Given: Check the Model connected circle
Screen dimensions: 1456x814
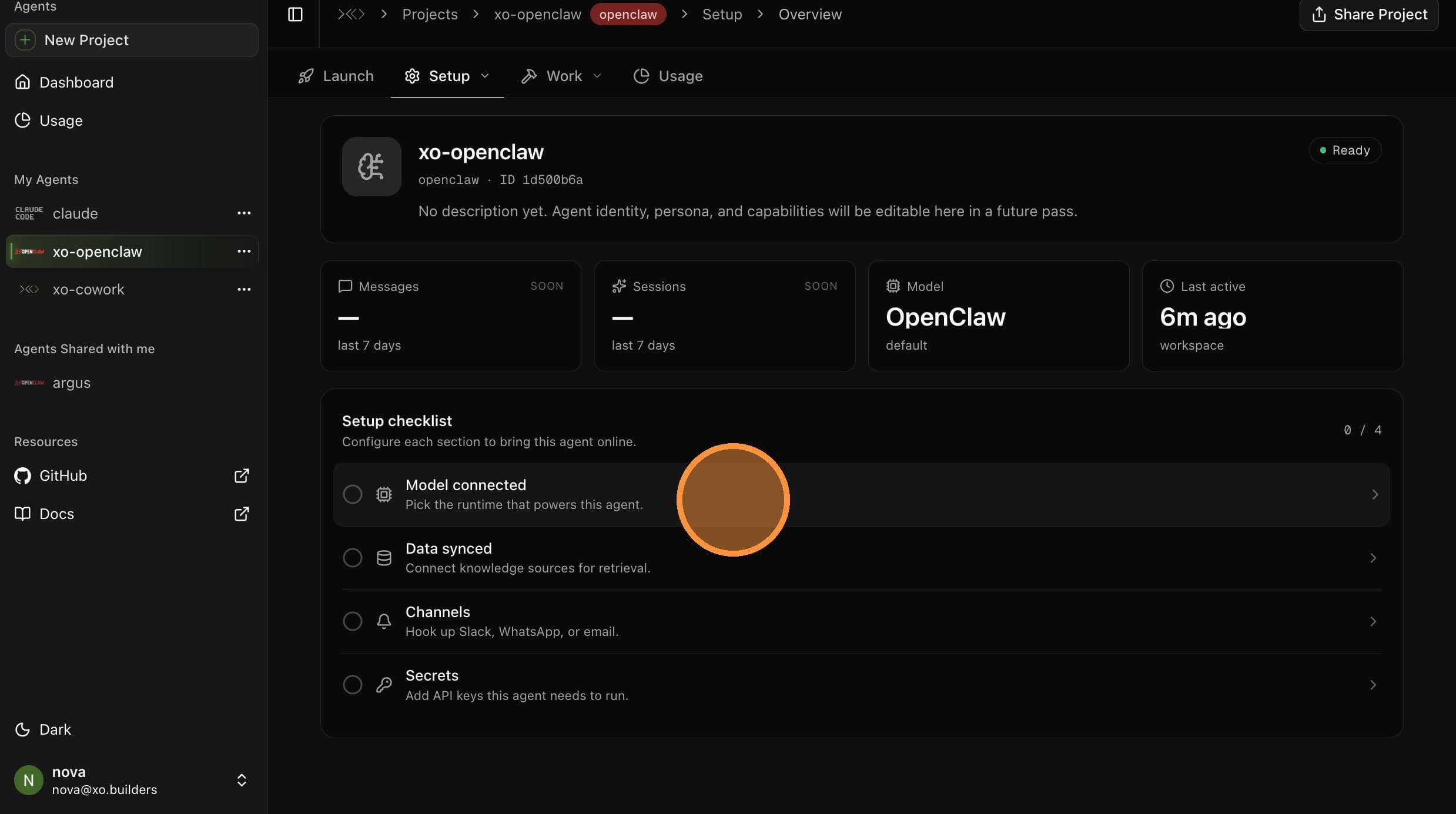Looking at the screenshot, I should 353,494.
